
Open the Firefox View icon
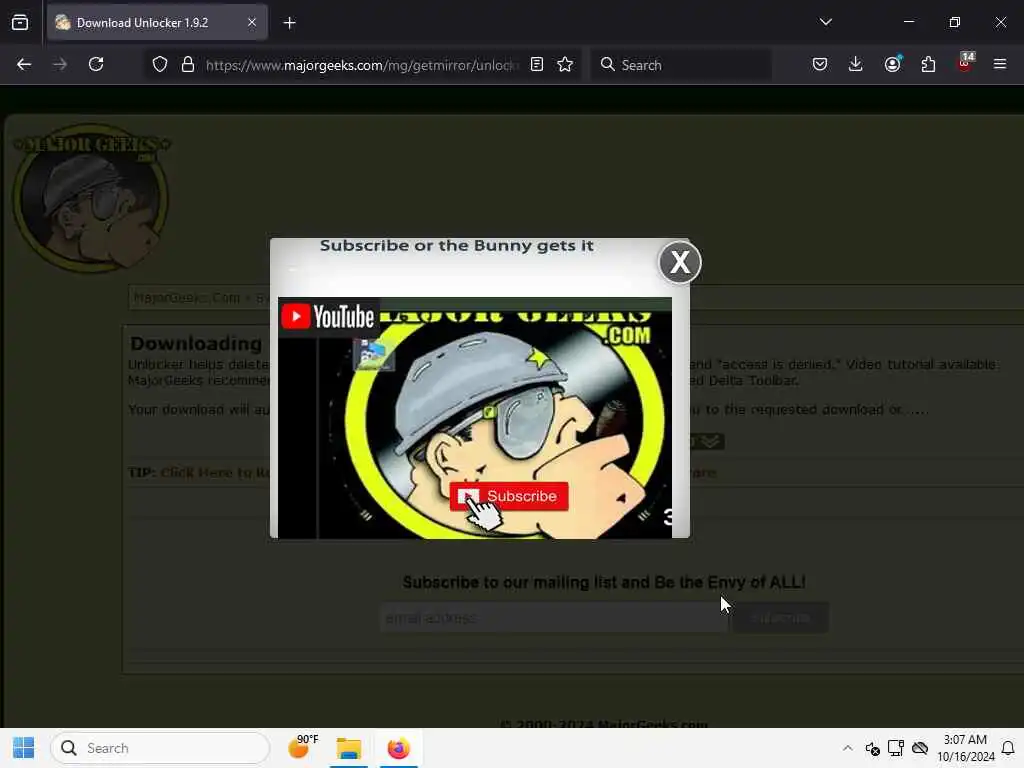tap(20, 22)
